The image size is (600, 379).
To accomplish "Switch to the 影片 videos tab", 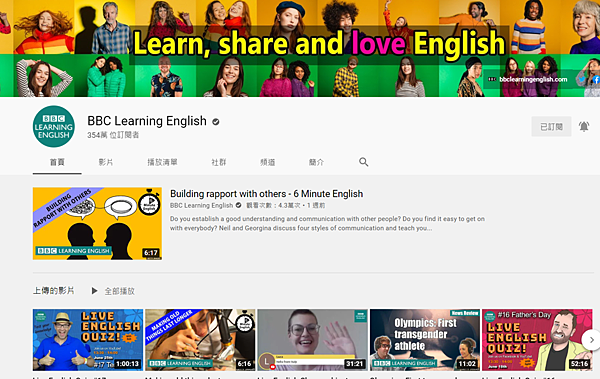I will pos(106,162).
